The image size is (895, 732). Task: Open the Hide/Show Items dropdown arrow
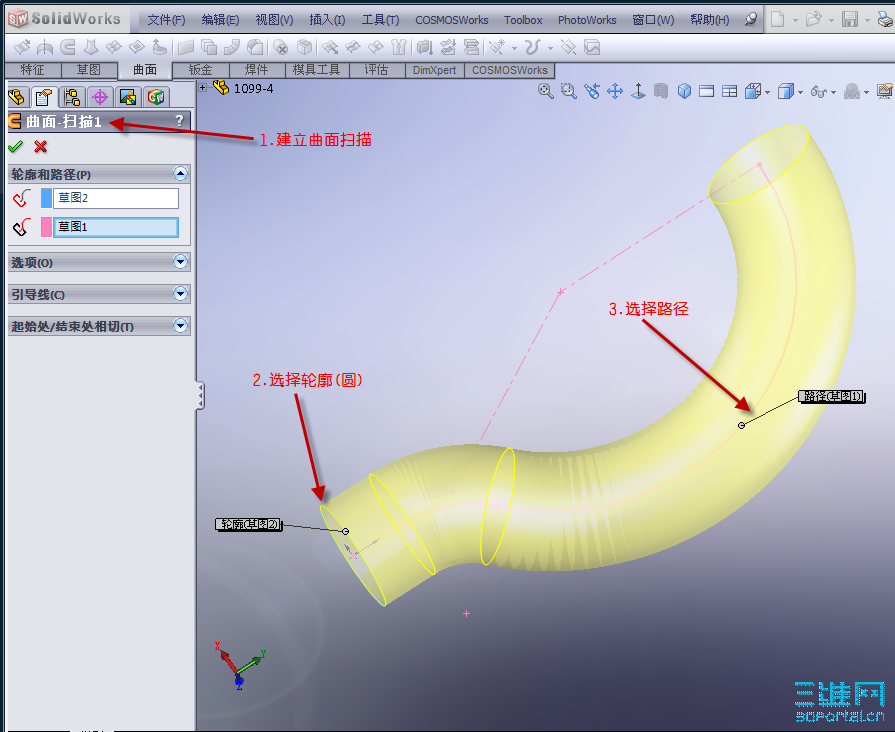point(833,92)
